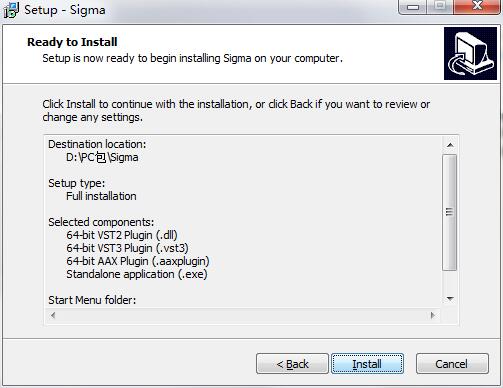Open the Setup icon system menu
The width and height of the screenshot is (503, 388).
point(11,10)
